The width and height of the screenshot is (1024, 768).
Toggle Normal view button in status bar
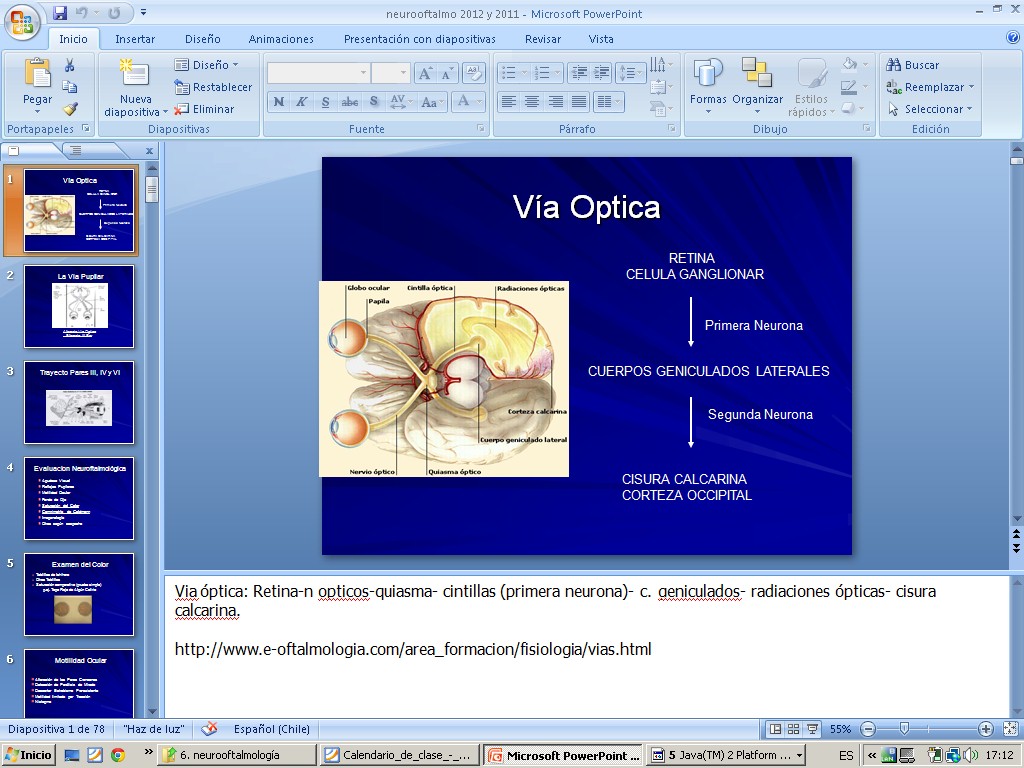[x=775, y=729]
